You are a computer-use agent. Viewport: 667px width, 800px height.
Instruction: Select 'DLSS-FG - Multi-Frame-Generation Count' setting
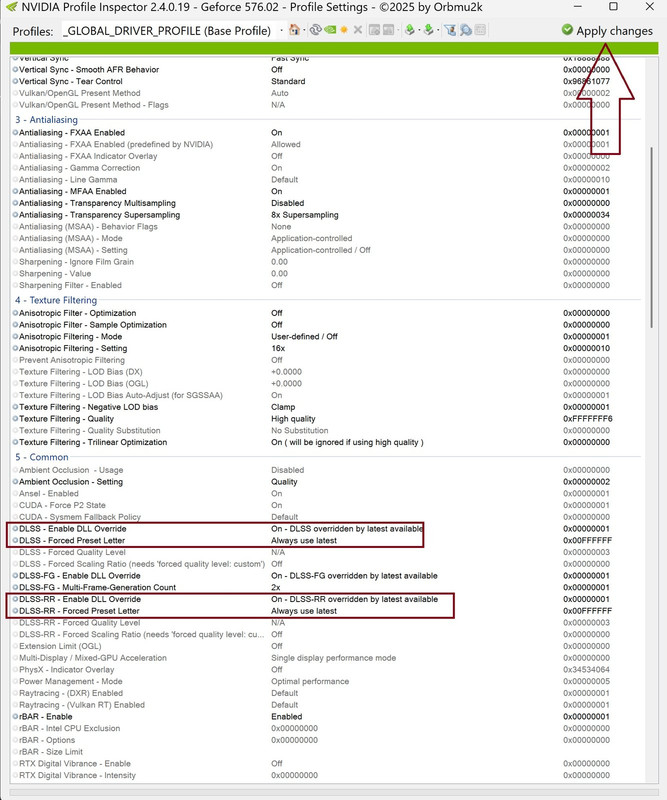pos(328,588)
